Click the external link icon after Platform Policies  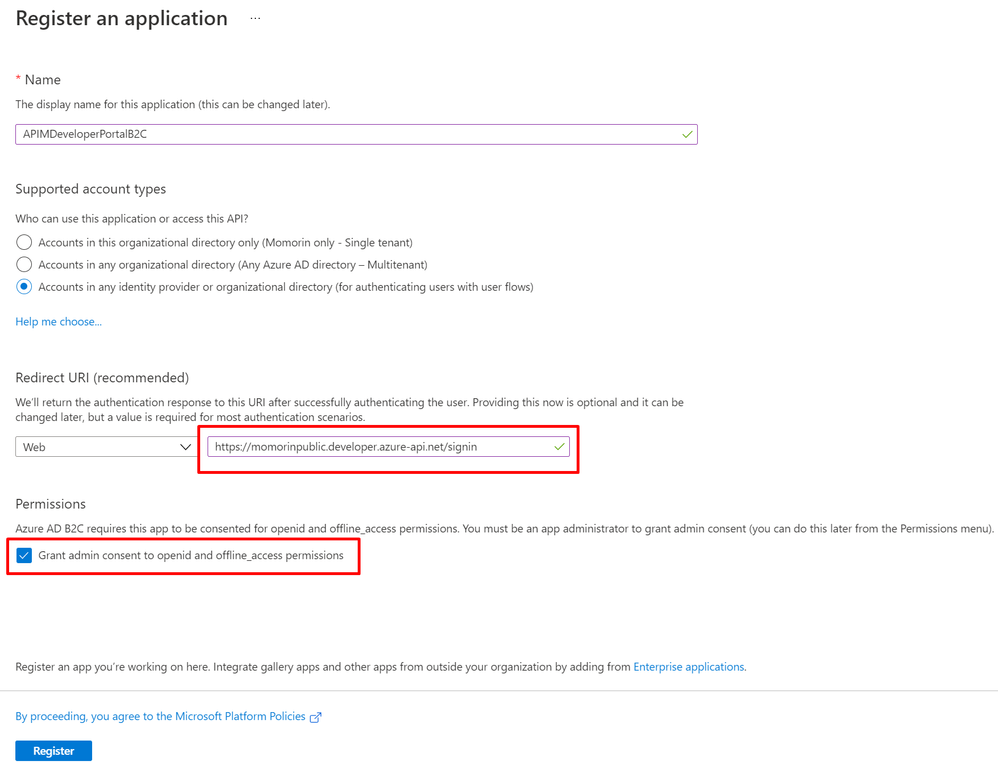click(x=316, y=717)
